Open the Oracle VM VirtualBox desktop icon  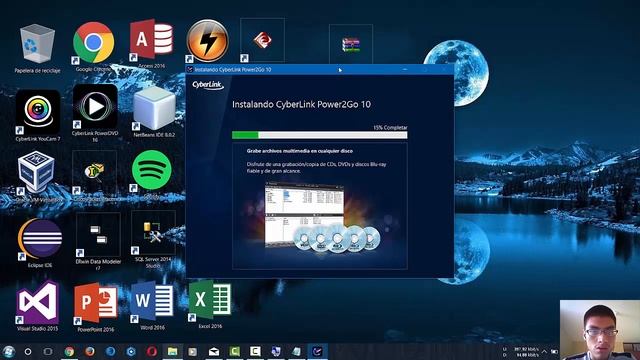[36, 172]
